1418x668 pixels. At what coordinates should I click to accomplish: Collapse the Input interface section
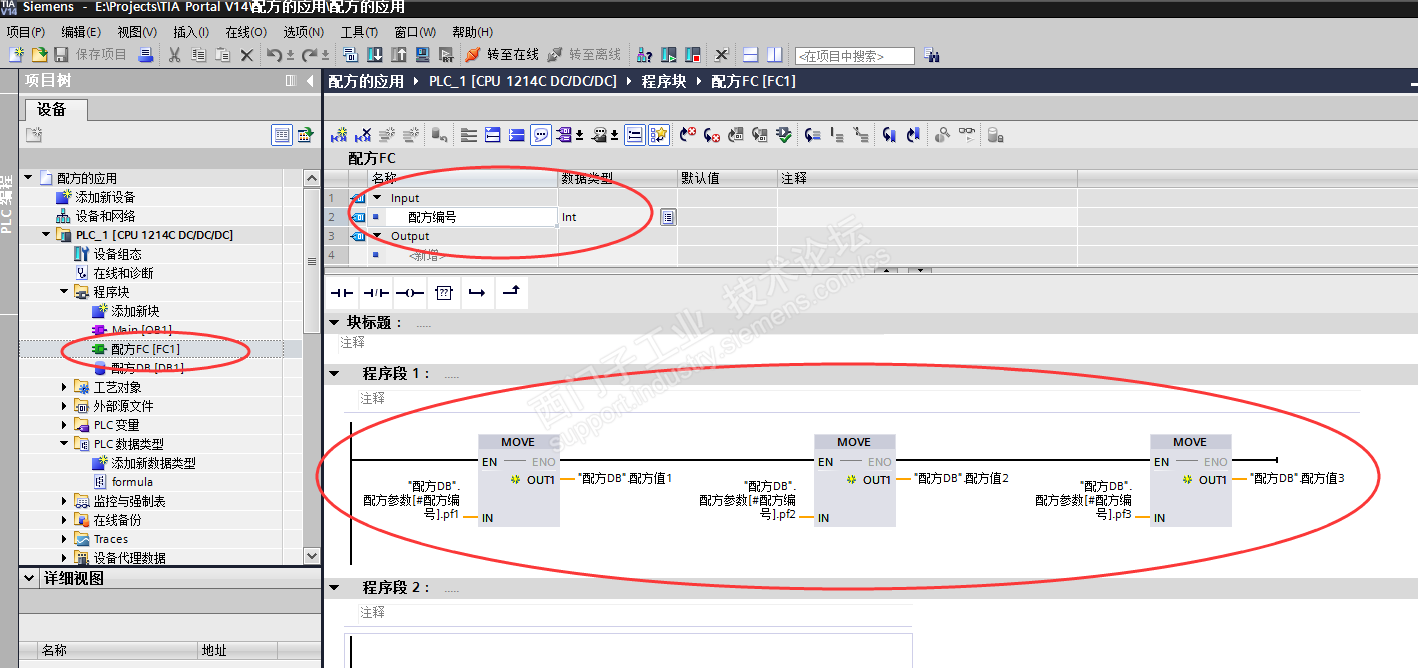point(377,198)
